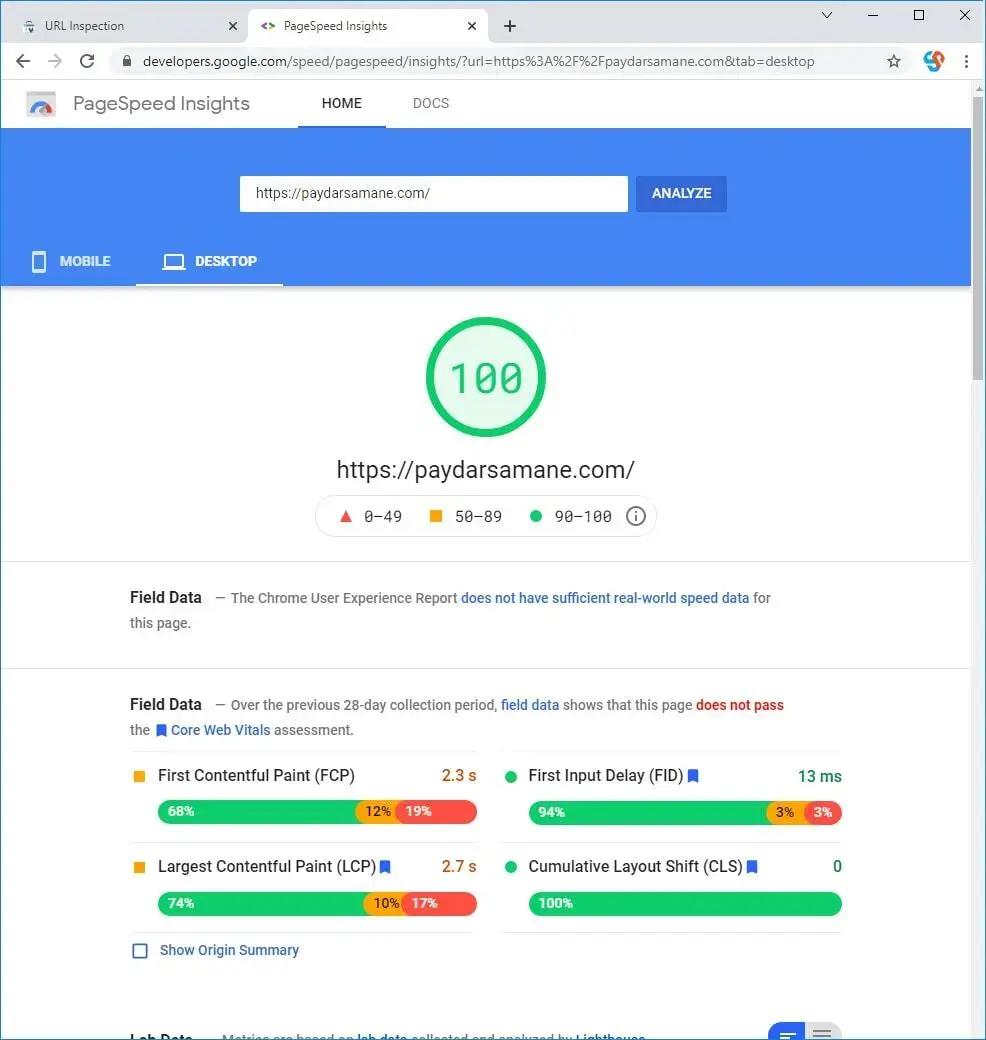
Task: Click the Core Web Vitals bookmark icon
Action: pyautogui.click(x=161, y=730)
